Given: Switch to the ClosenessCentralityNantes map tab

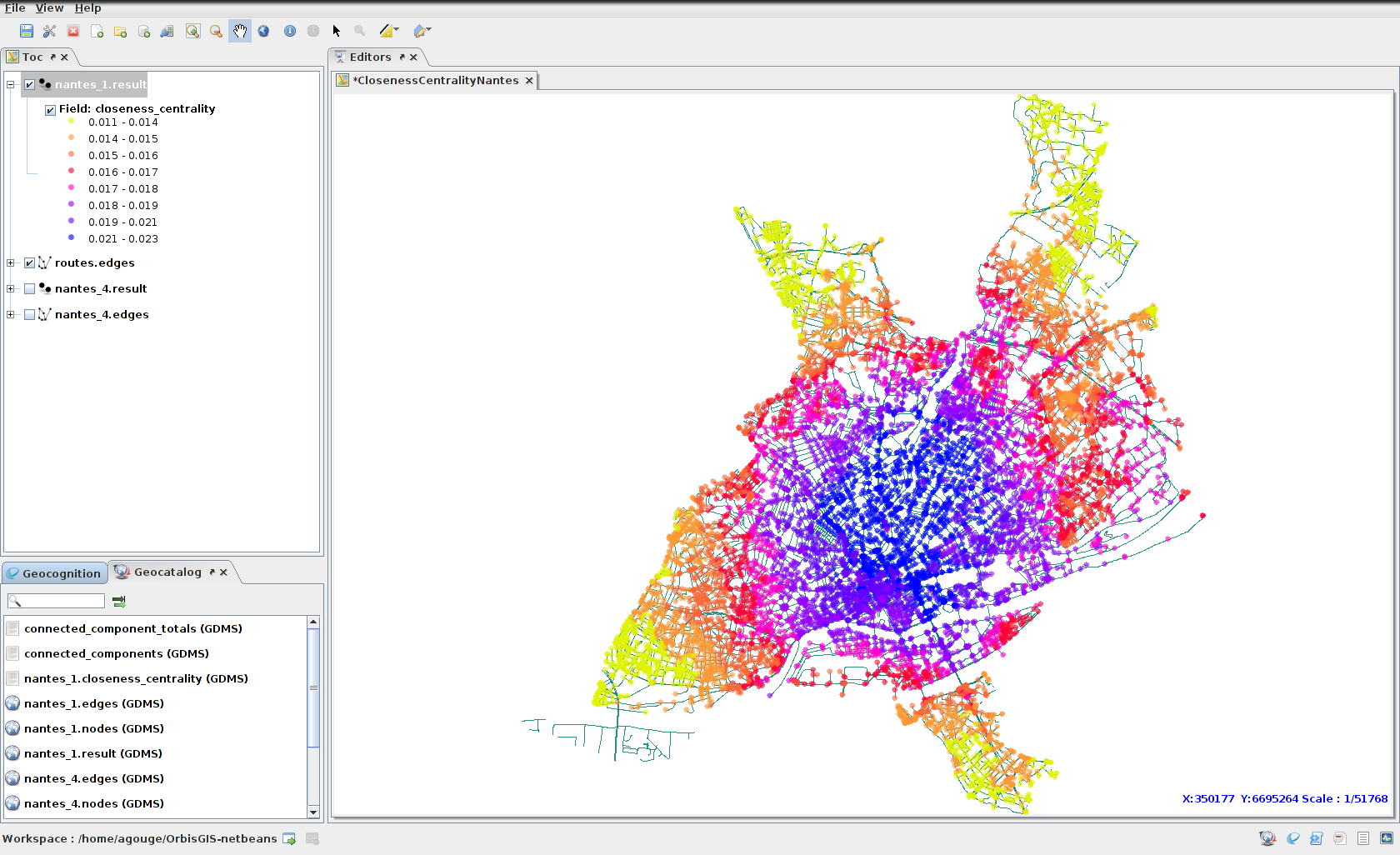Looking at the screenshot, I should tap(437, 80).
